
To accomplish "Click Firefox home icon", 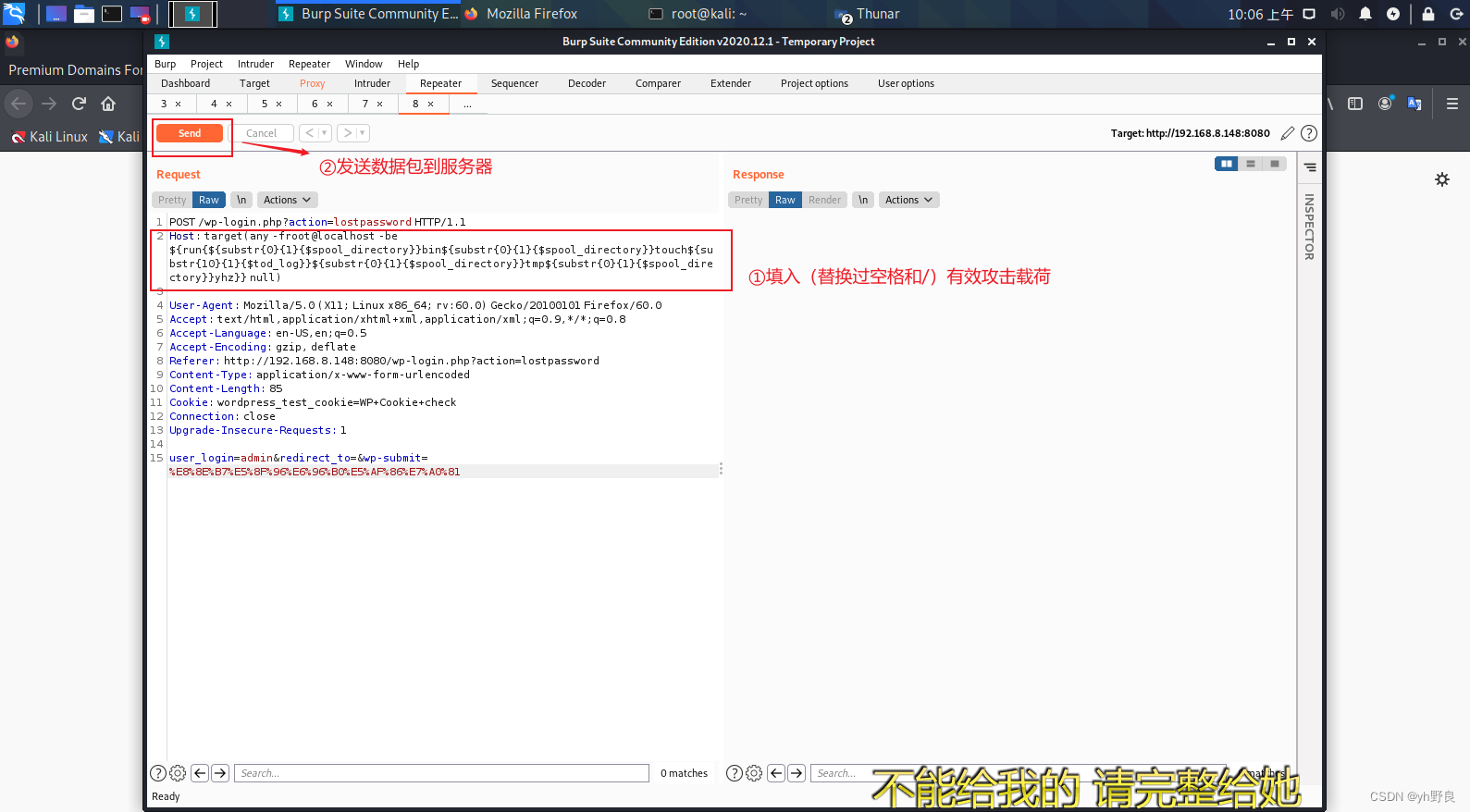I will click(108, 104).
